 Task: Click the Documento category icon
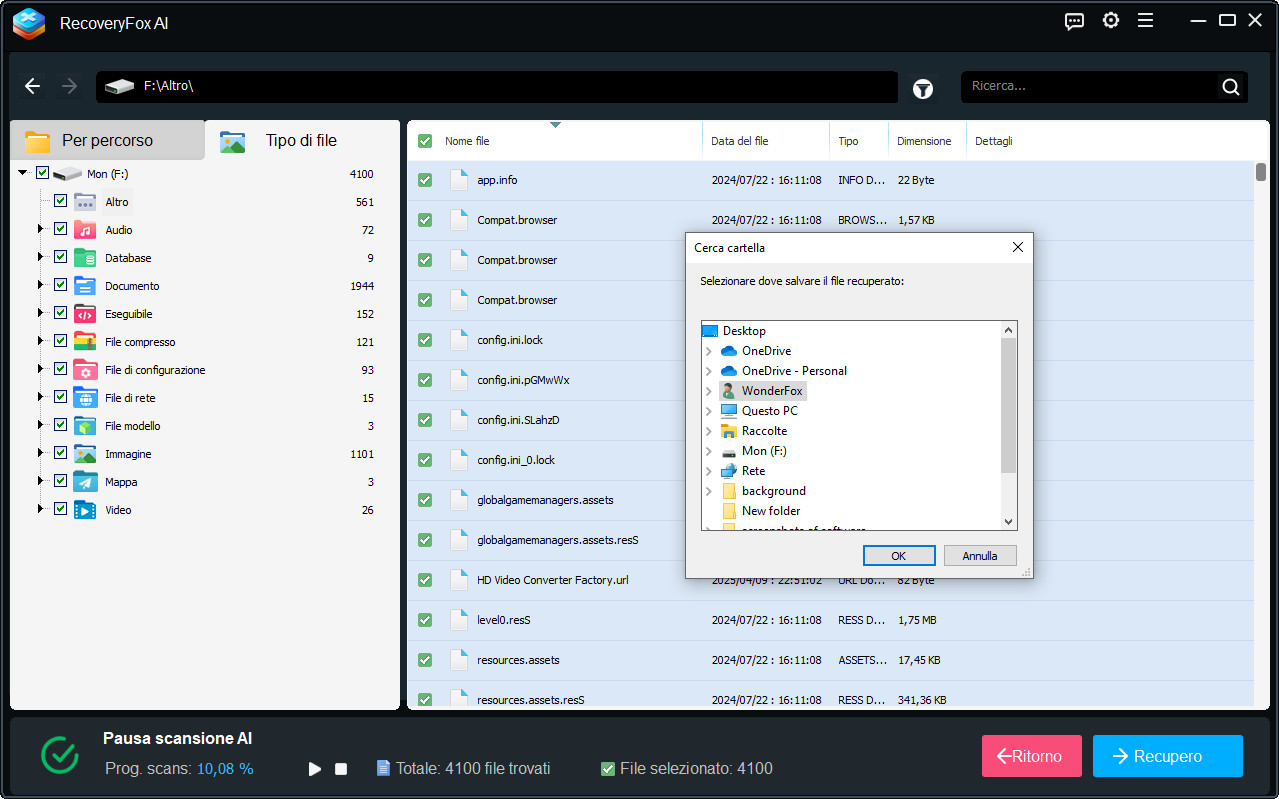point(85,286)
